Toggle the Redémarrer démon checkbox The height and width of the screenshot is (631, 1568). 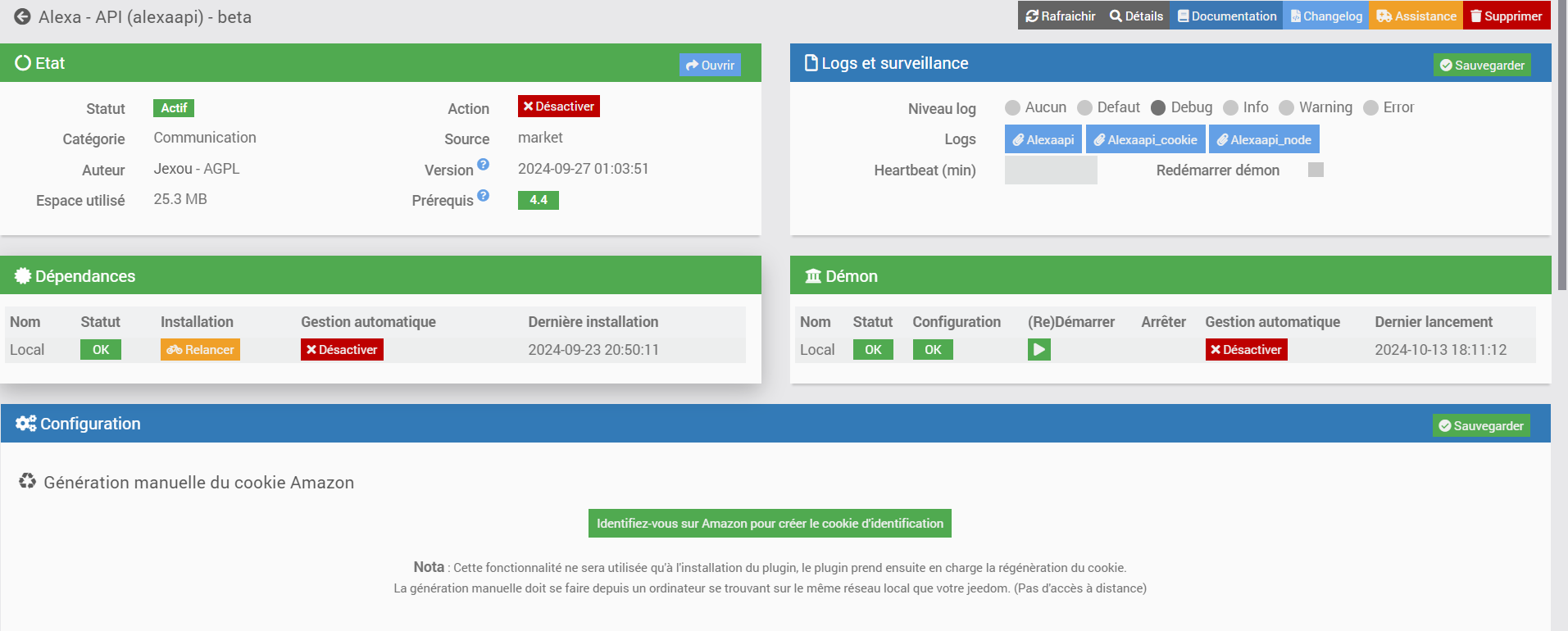[1316, 170]
